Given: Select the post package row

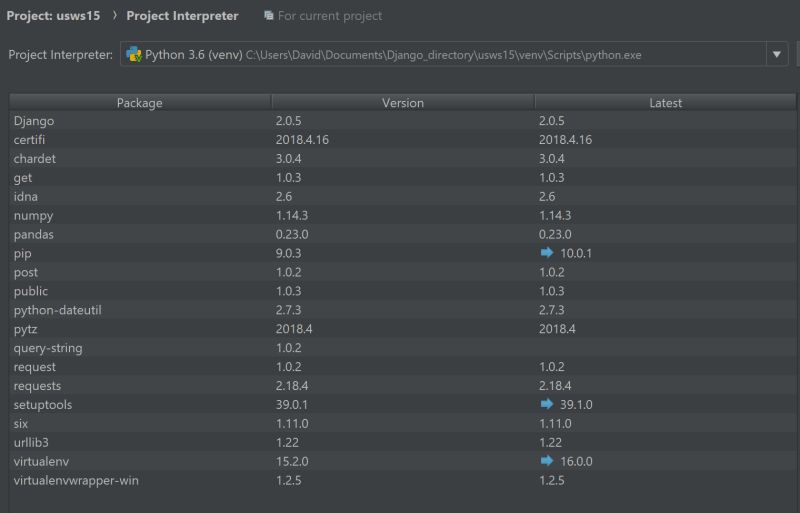Looking at the screenshot, I should [x=403, y=272].
